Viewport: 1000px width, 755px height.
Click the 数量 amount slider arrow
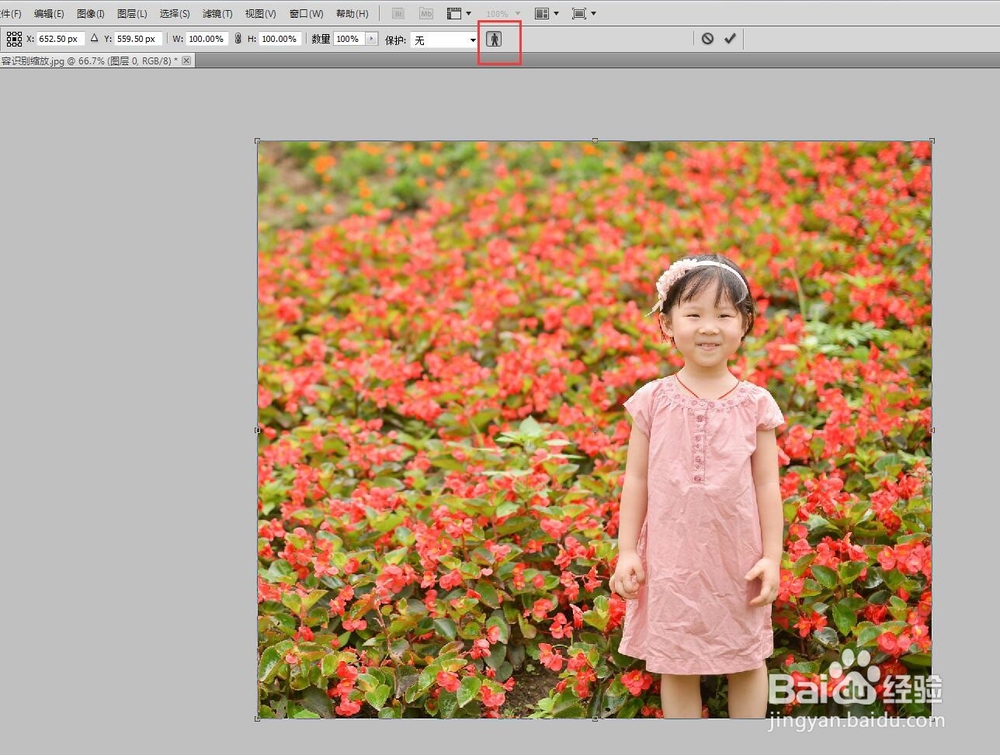pos(372,39)
